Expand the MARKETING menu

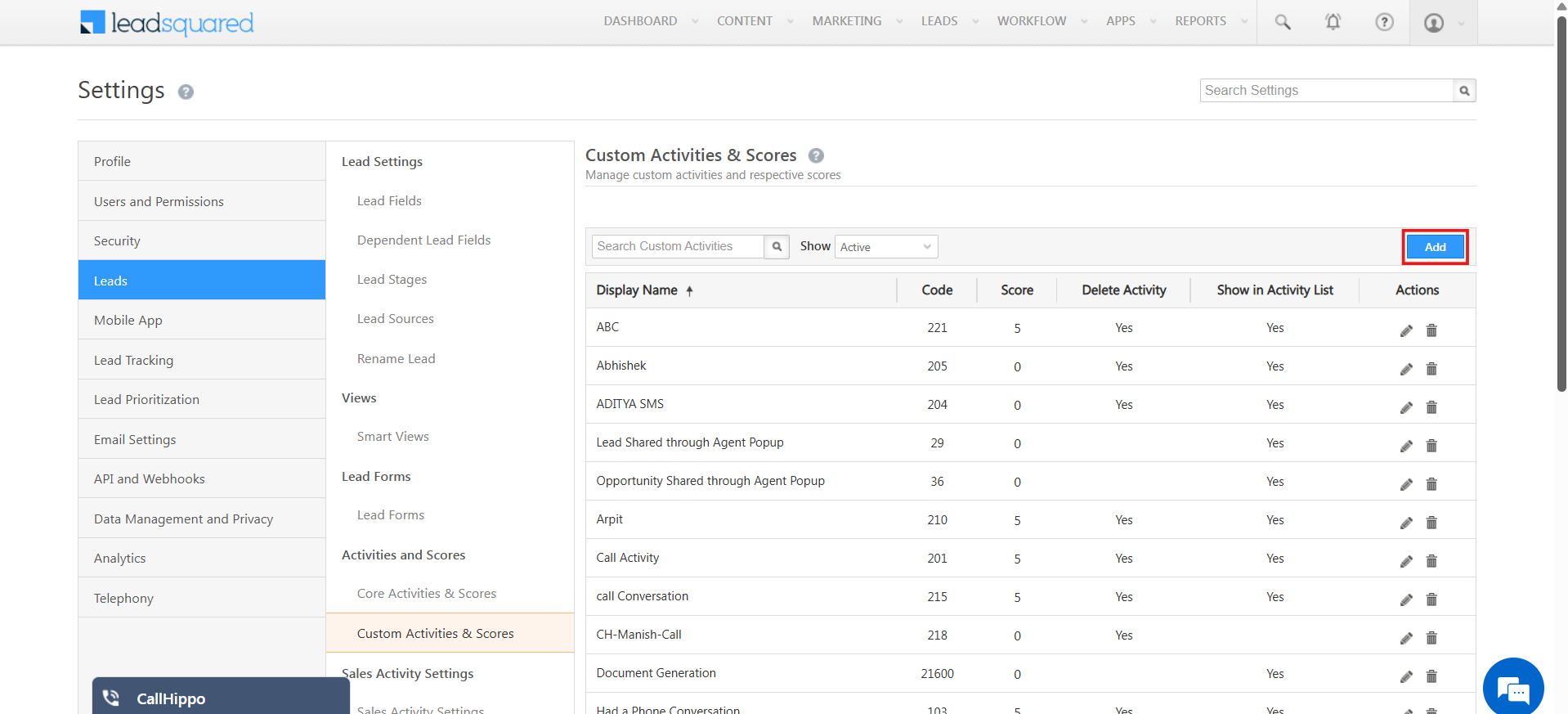pos(857,21)
